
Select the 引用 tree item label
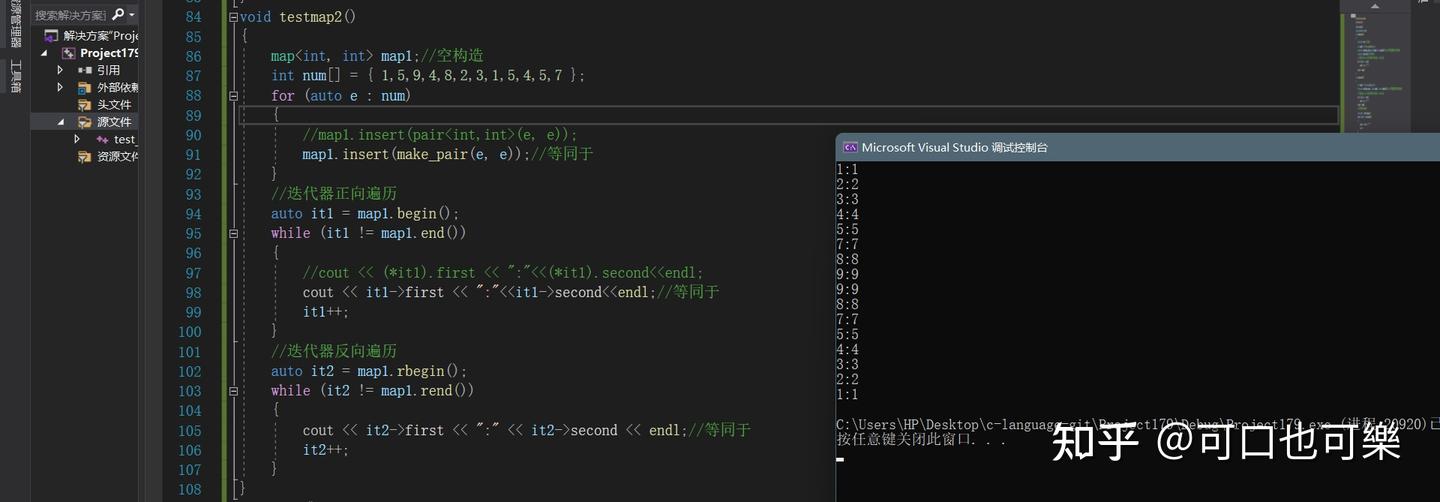tap(108, 70)
